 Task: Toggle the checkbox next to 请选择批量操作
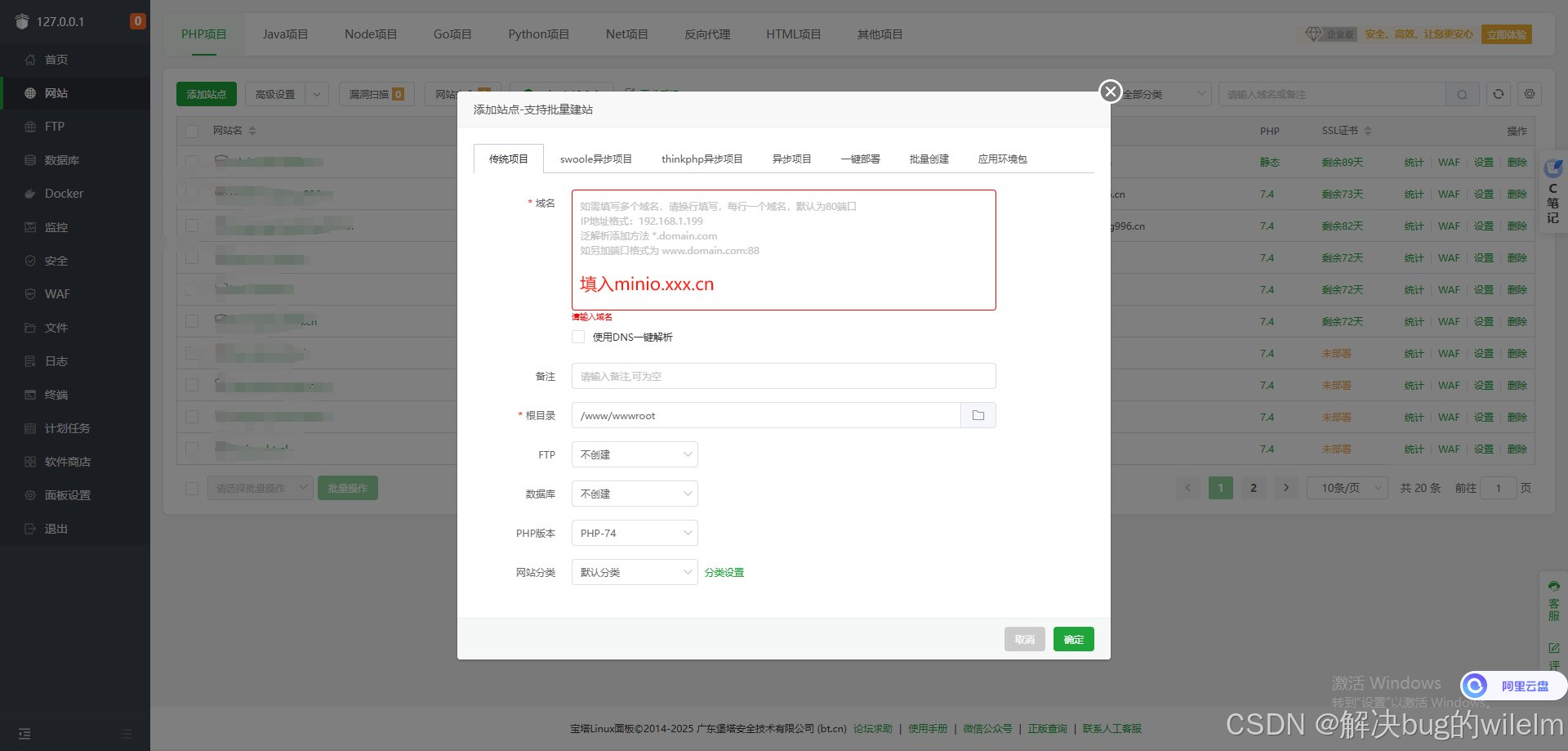[192, 488]
